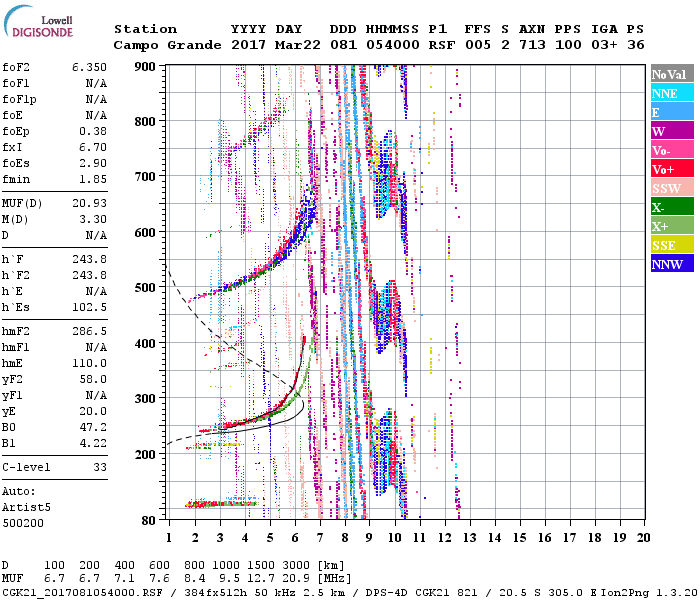The width and height of the screenshot is (700, 600).
Task: Select the NNE cyan legend swatch
Action: tap(672, 93)
